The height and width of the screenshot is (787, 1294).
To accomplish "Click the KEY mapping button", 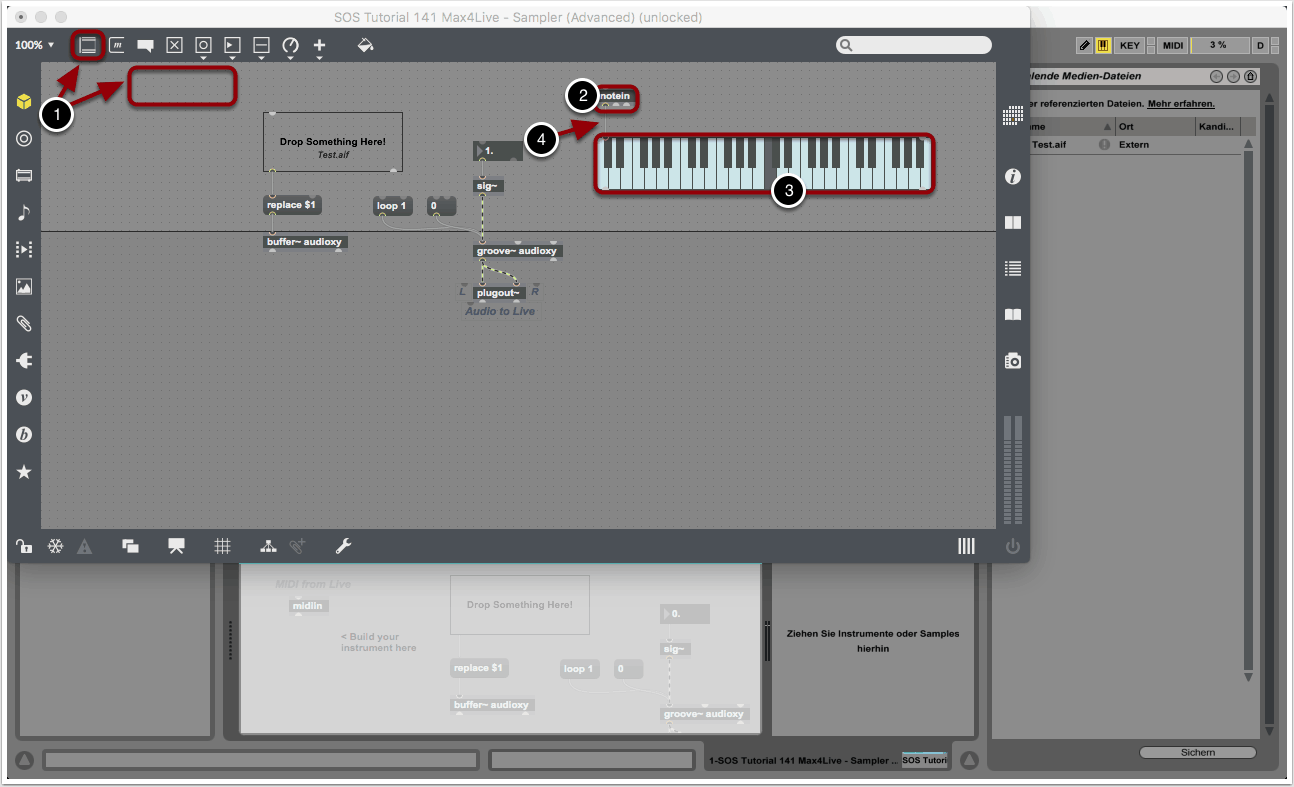I will (x=1130, y=46).
